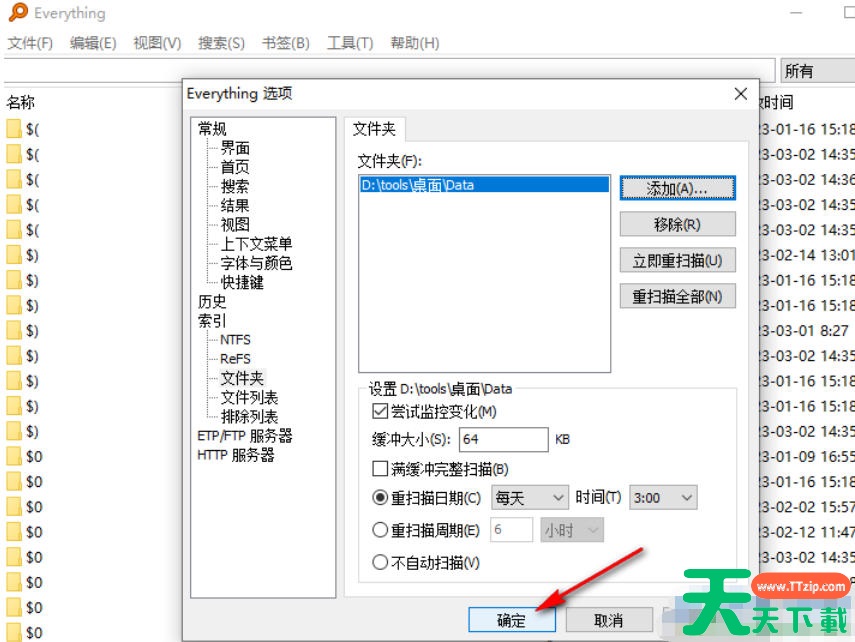Click the Everything app icon in title bar
The width and height of the screenshot is (855, 642).
point(18,13)
